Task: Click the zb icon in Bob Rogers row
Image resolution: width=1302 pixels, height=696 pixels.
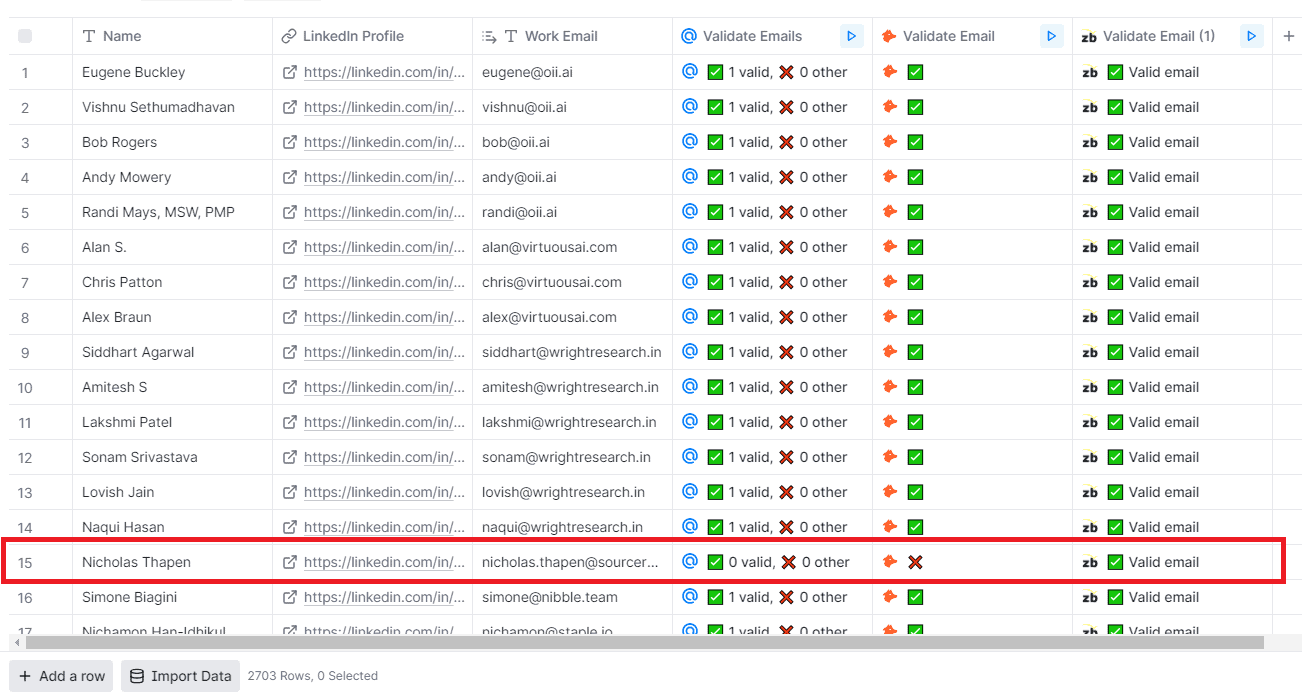Action: [1090, 142]
